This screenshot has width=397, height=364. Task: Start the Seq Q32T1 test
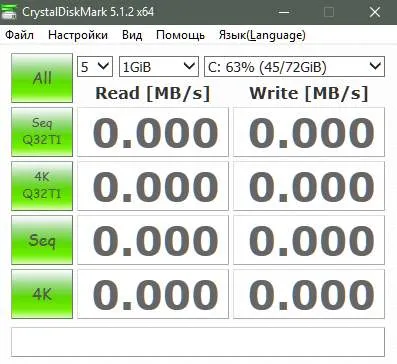tap(42, 132)
